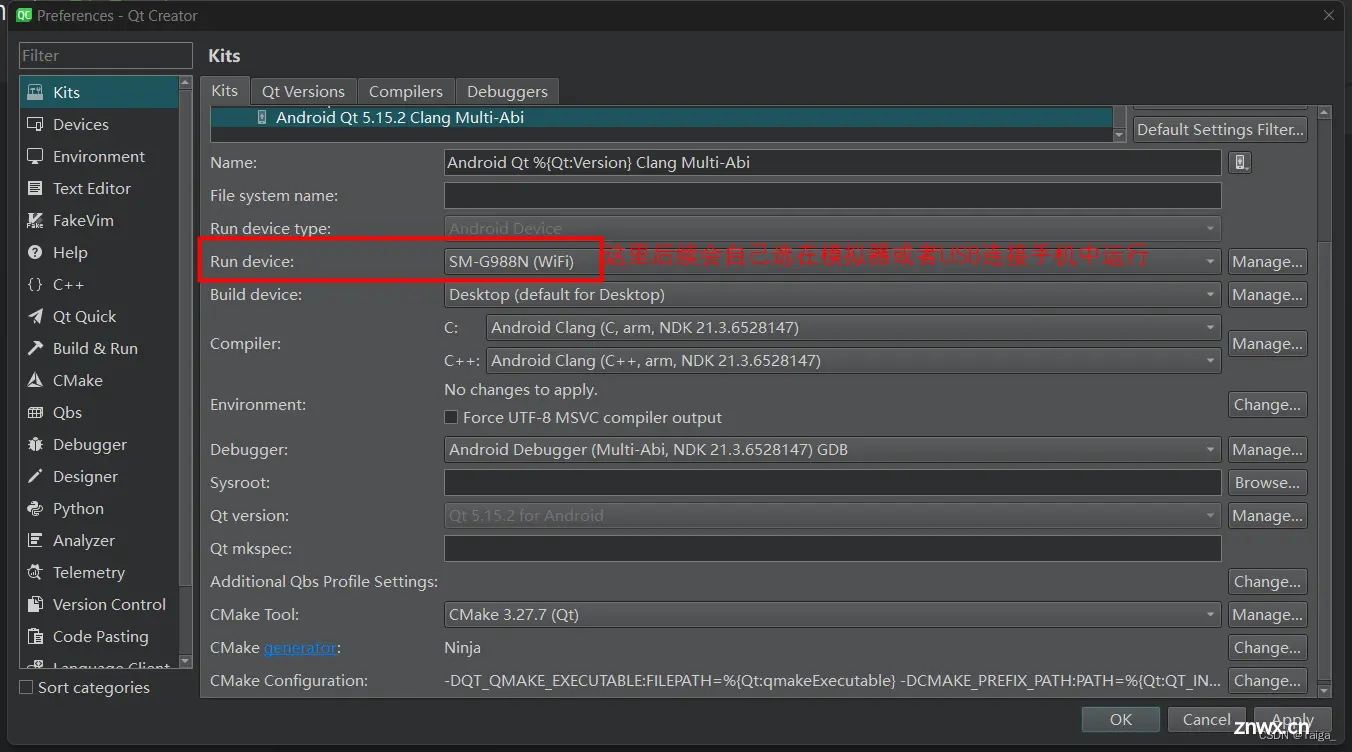
Task: Open Help category icon
Action: 35,252
